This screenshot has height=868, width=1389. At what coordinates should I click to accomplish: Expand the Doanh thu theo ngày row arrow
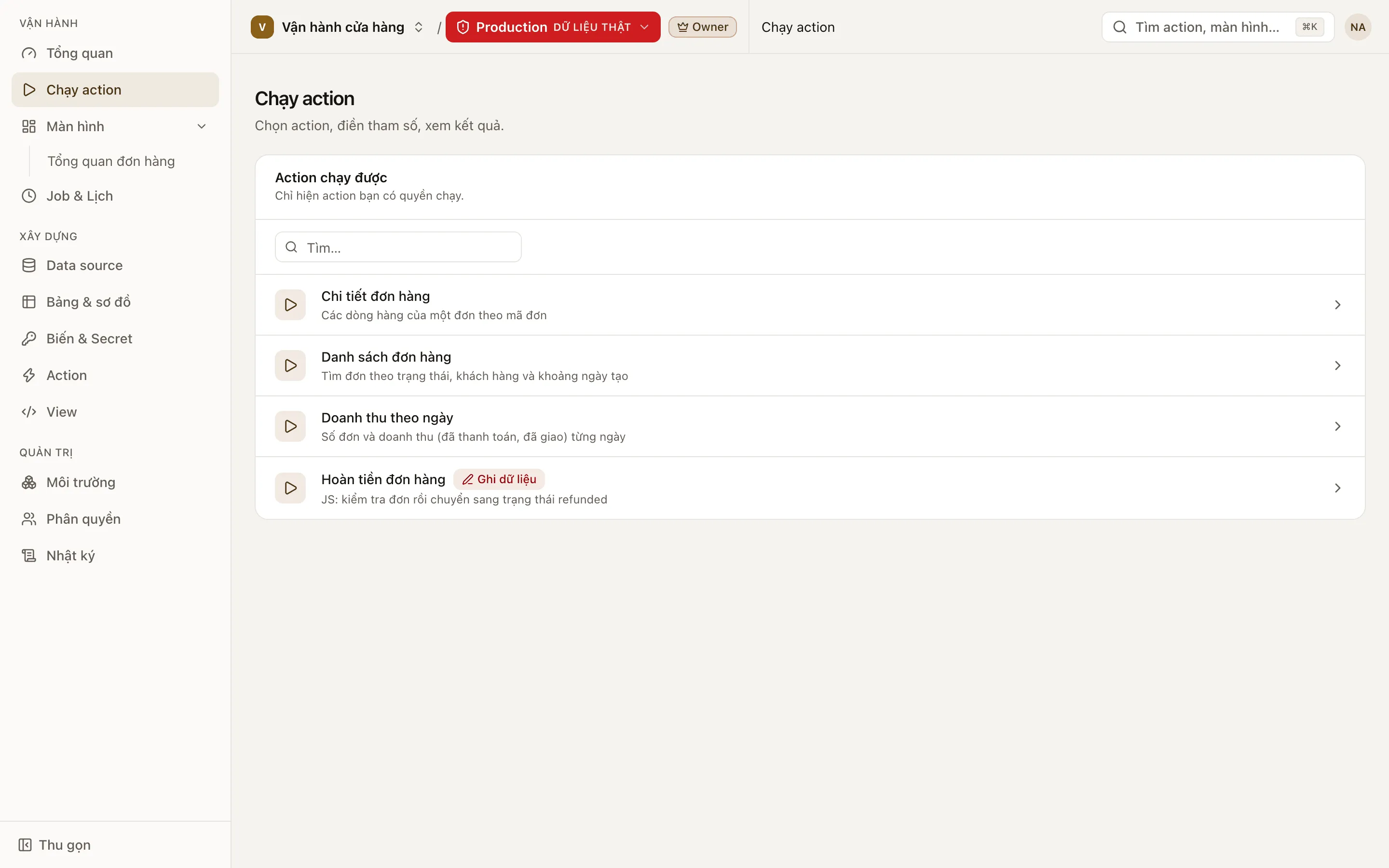point(1337,427)
